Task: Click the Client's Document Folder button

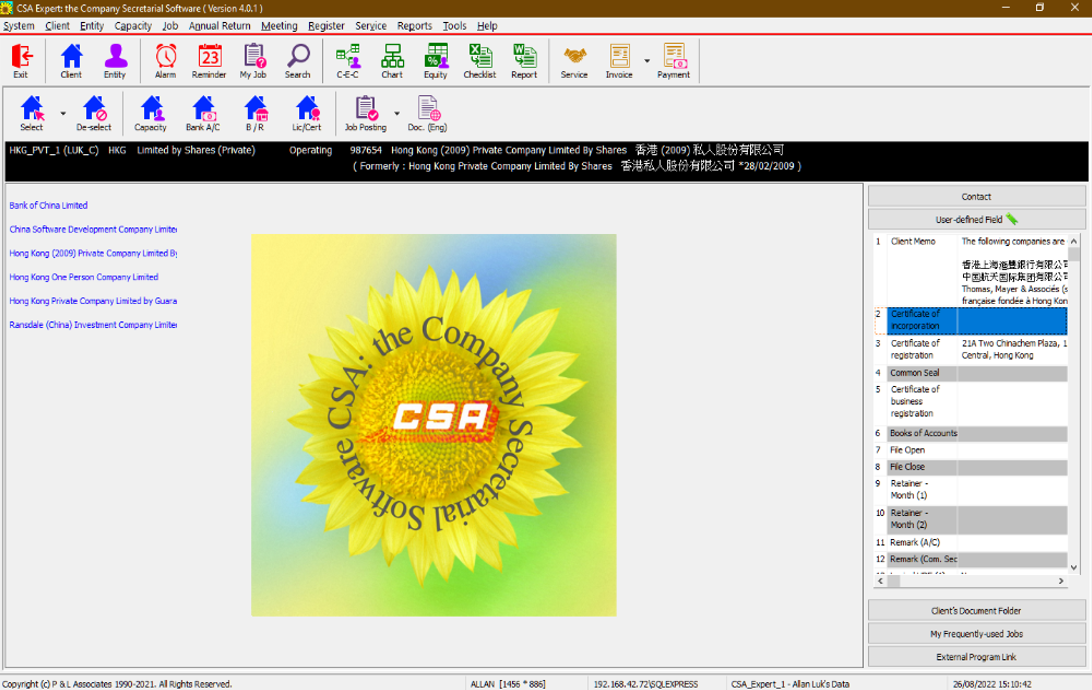Action: (x=976, y=610)
